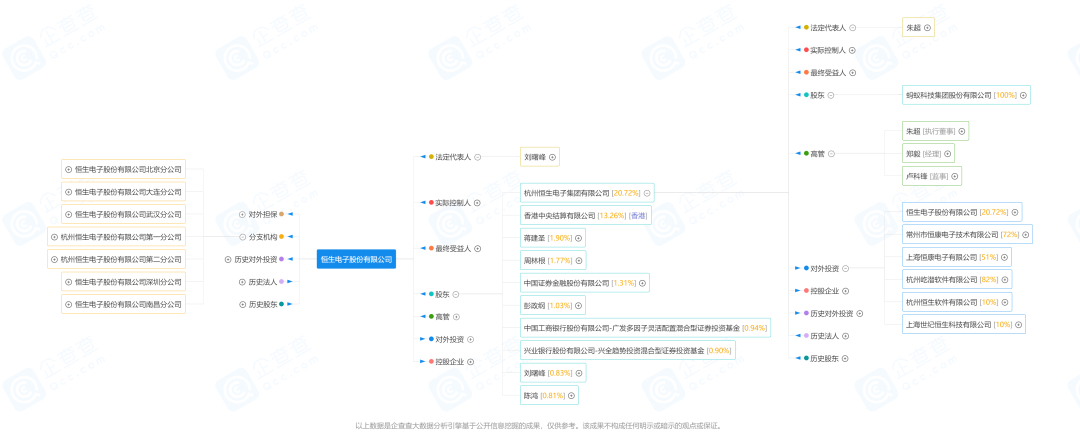Collapse 法定代表人 toggle linked to 刘曙峰

coord(477,157)
